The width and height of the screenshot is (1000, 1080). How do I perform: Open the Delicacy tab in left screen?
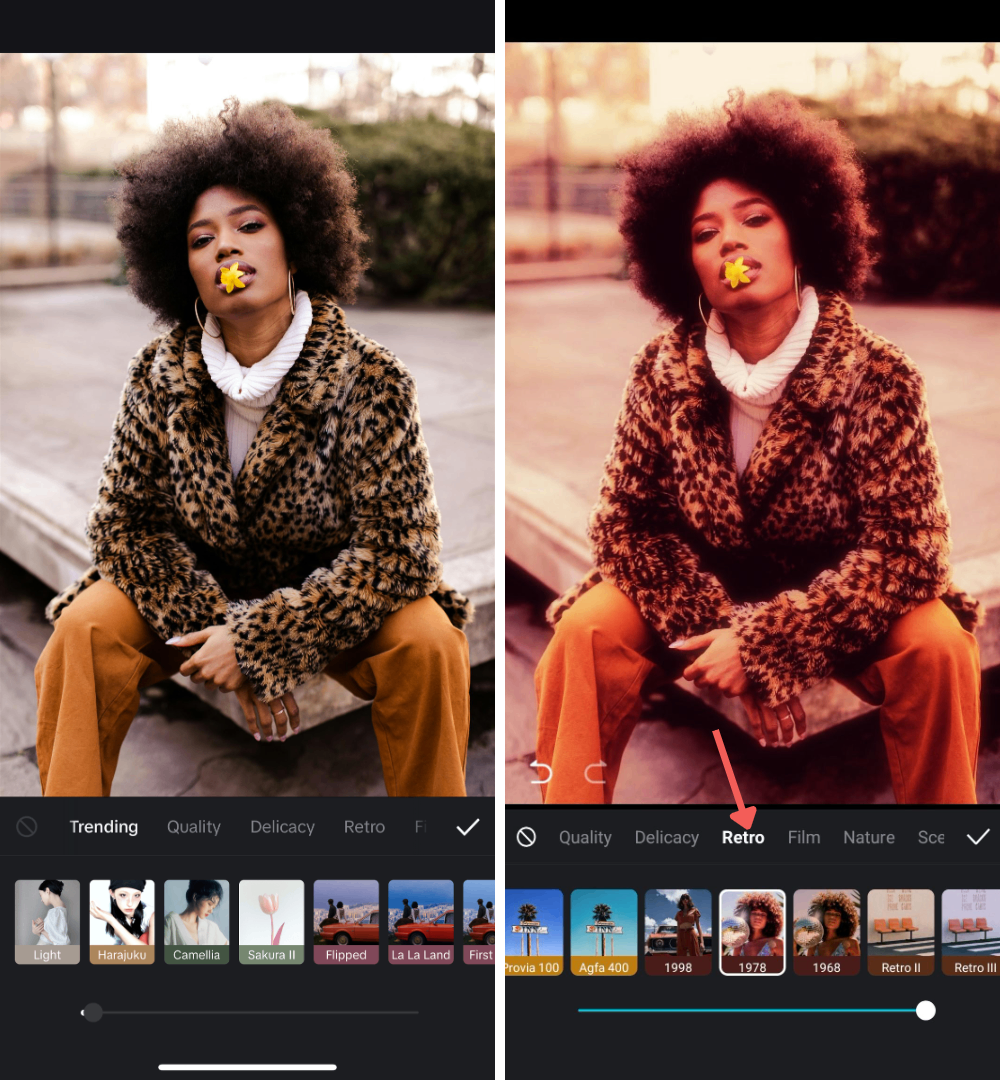click(x=282, y=827)
